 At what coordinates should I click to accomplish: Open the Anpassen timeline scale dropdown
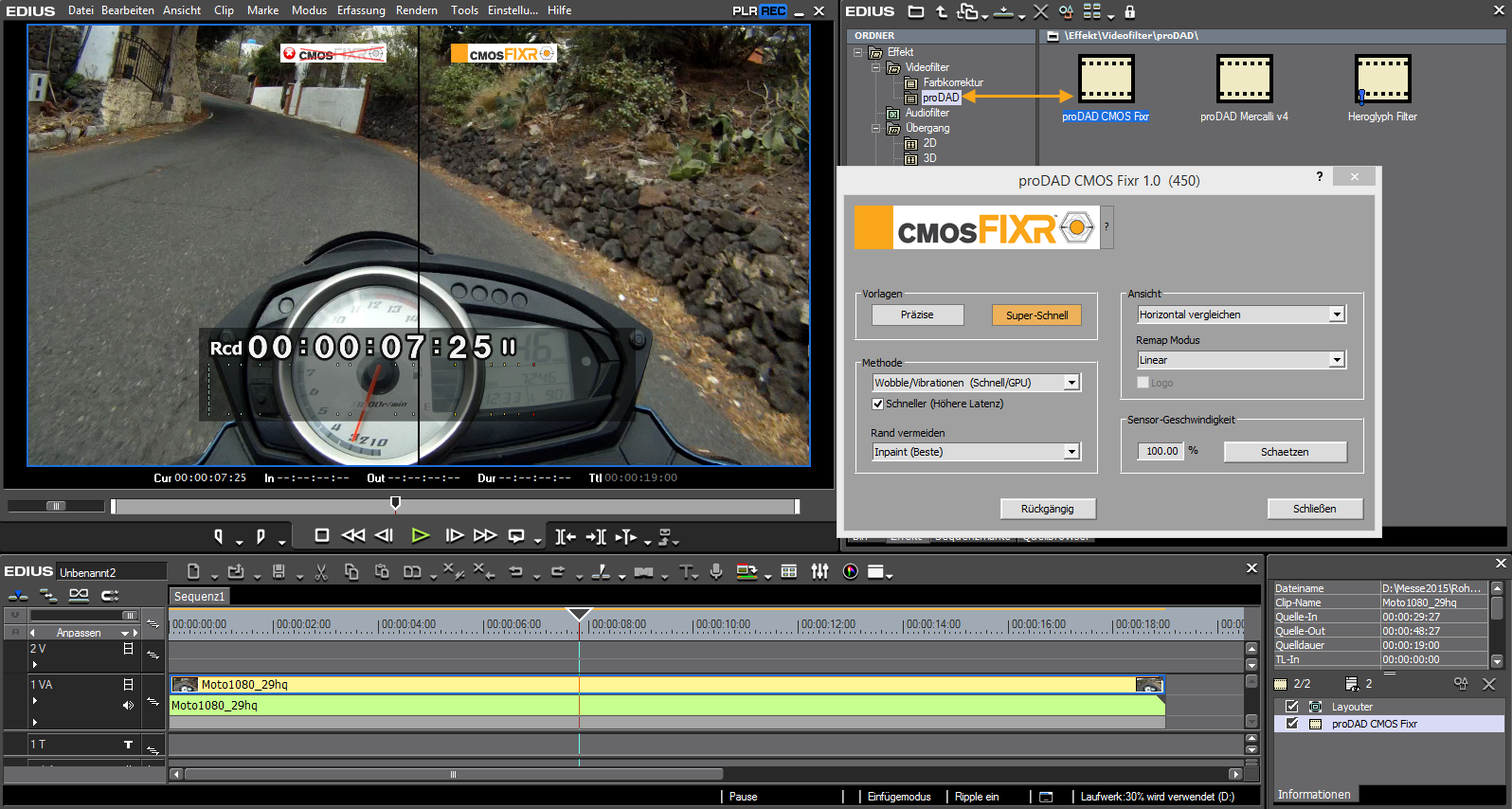pos(124,633)
